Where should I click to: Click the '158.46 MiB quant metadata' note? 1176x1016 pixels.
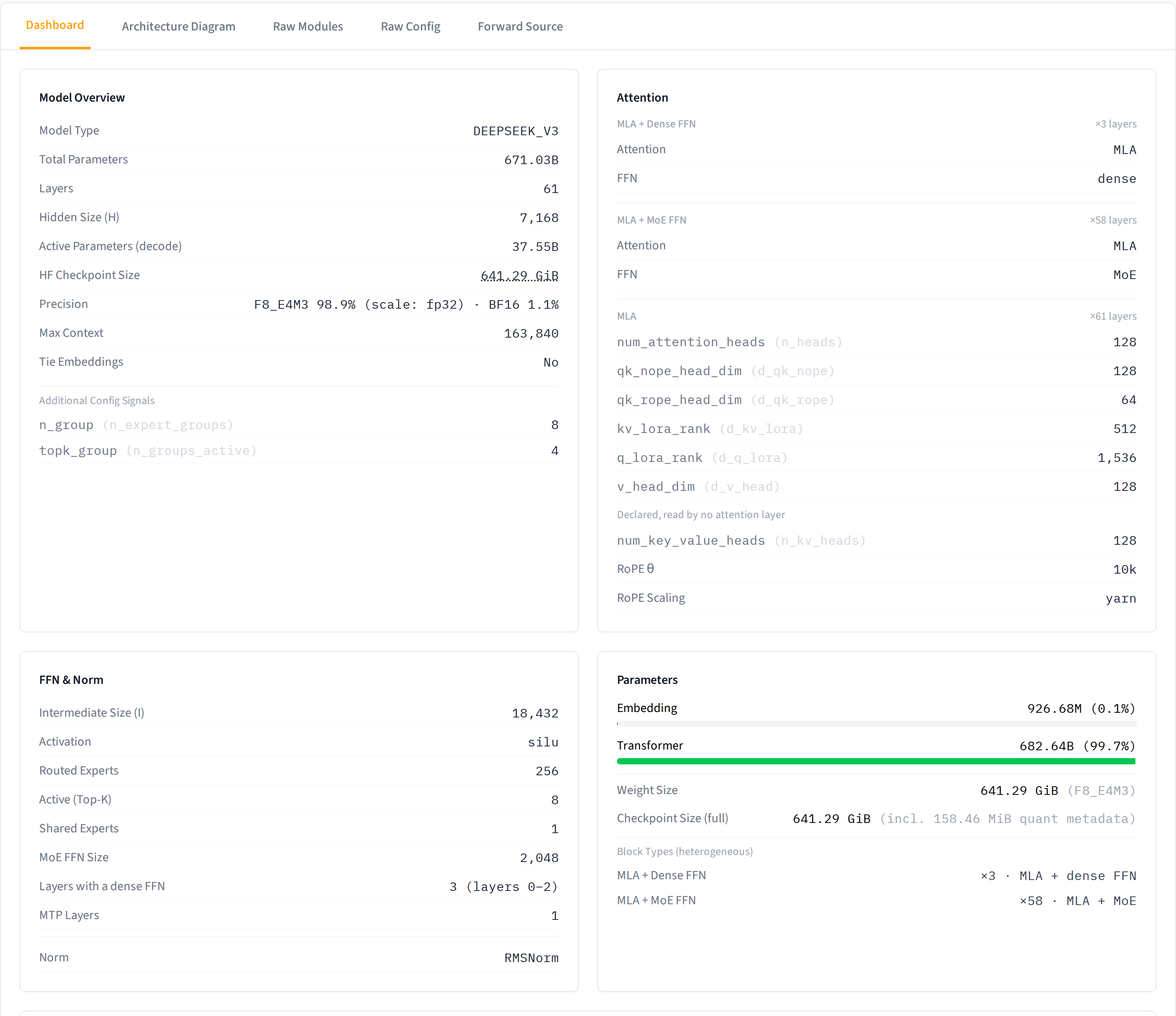[1007, 819]
